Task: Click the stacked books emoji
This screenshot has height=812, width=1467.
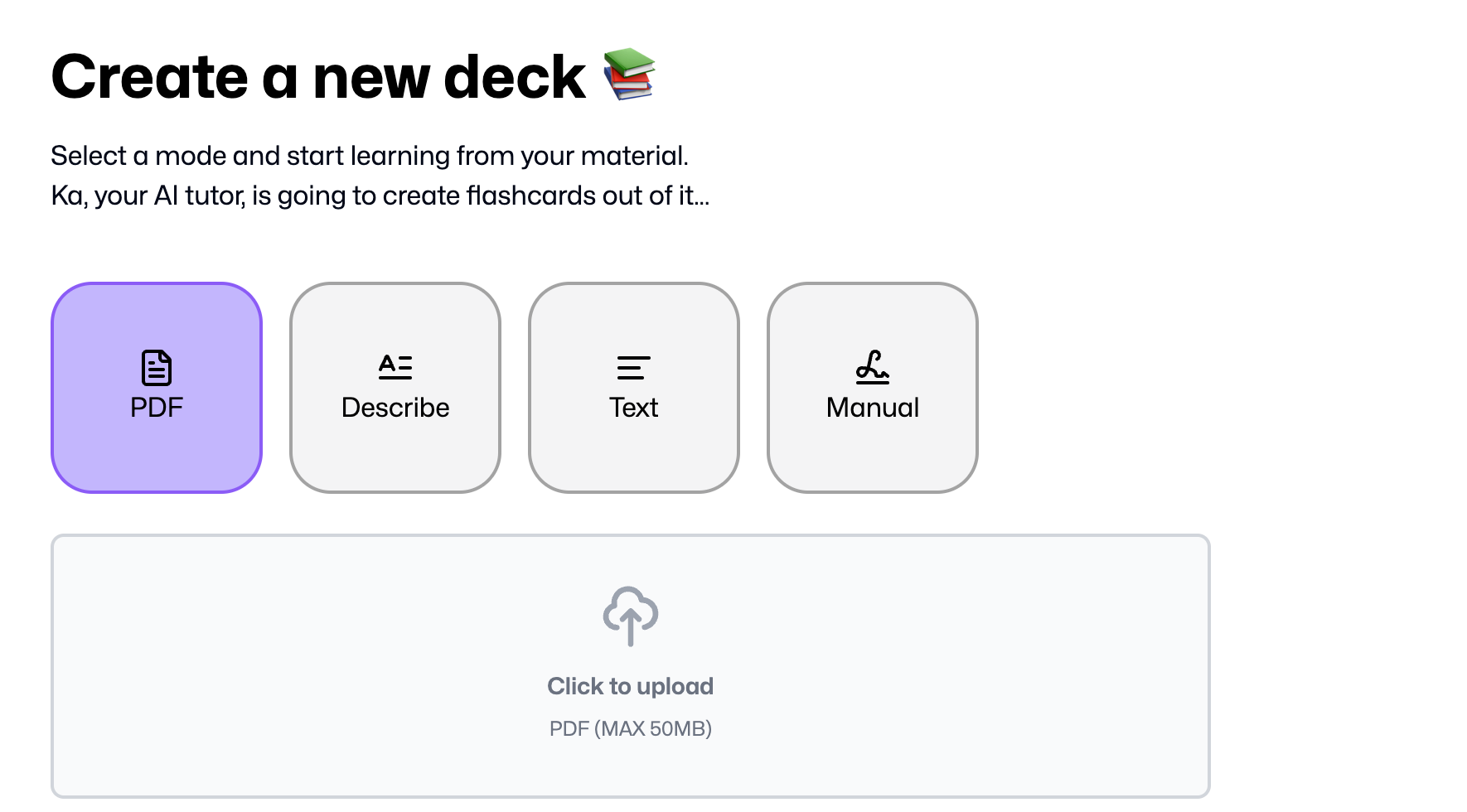Action: click(x=629, y=74)
